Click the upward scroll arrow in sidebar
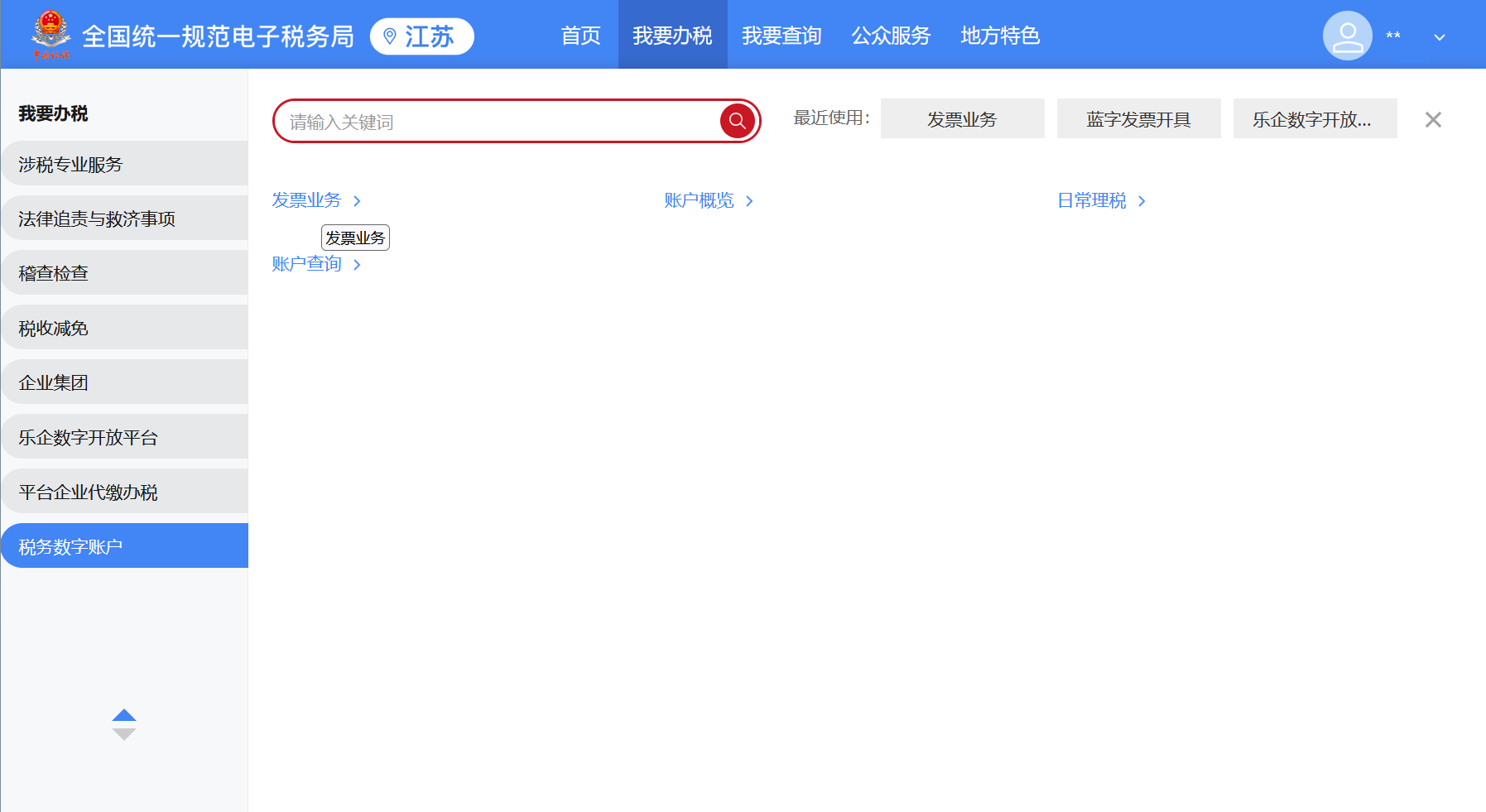 (x=123, y=714)
